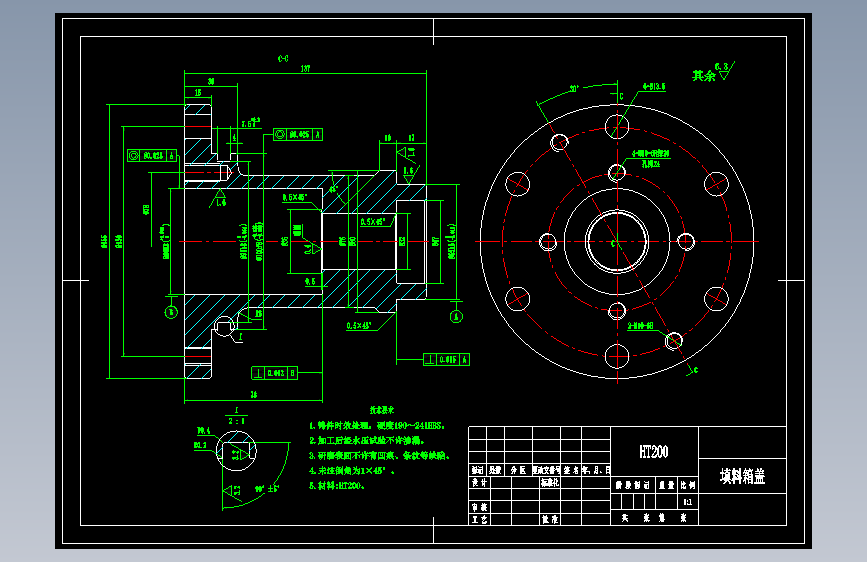Click technical note 3 about surface defects

pos(380,456)
